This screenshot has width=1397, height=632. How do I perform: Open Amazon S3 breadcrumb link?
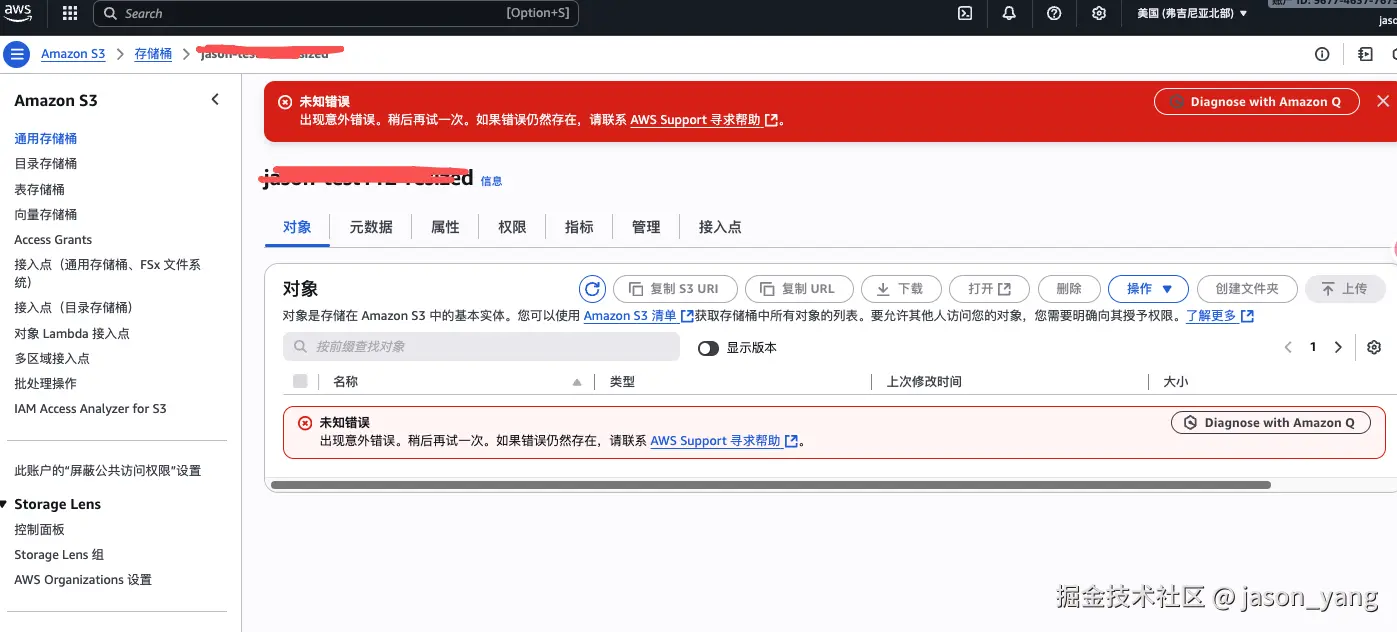(73, 54)
